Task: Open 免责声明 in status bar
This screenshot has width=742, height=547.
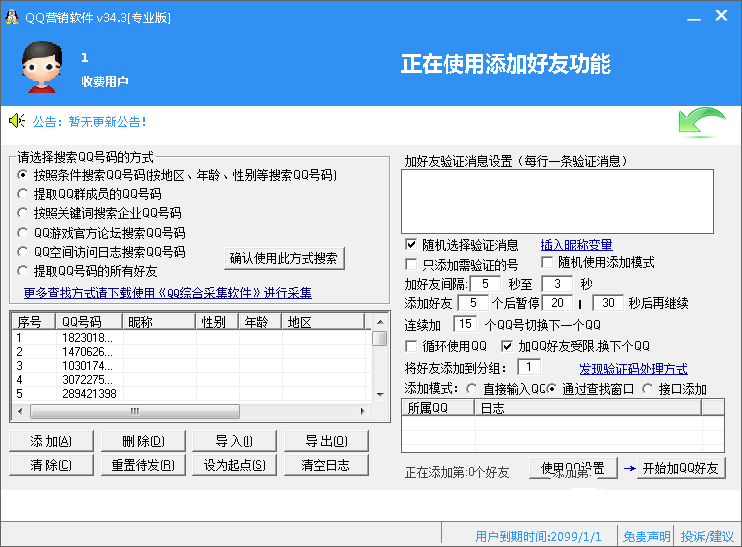Action: [646, 537]
